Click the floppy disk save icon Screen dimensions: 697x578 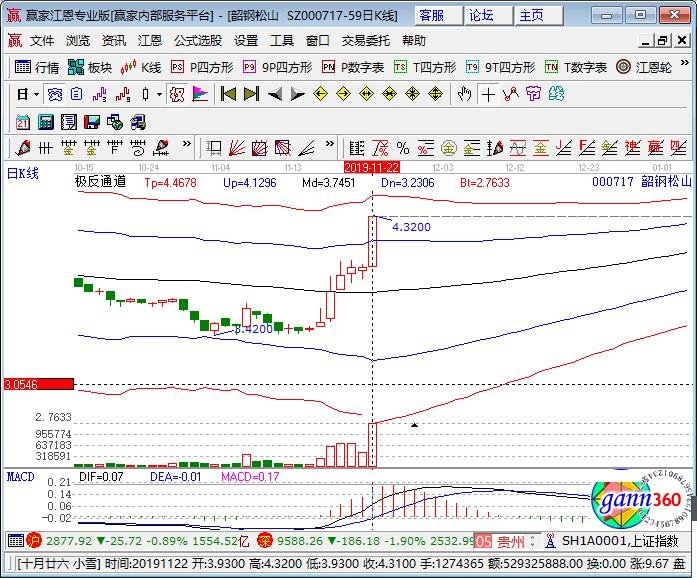92,122
